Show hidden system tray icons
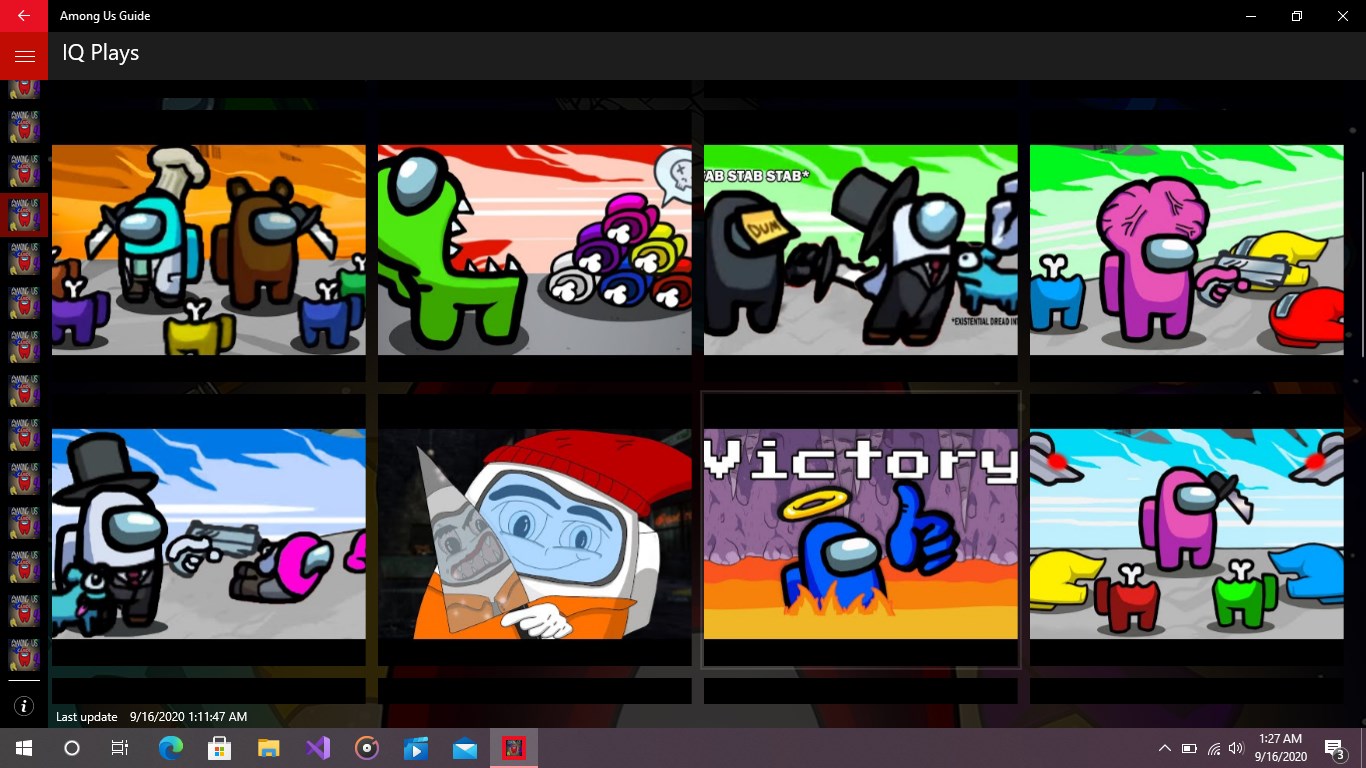The height and width of the screenshot is (768, 1366). click(x=1165, y=748)
